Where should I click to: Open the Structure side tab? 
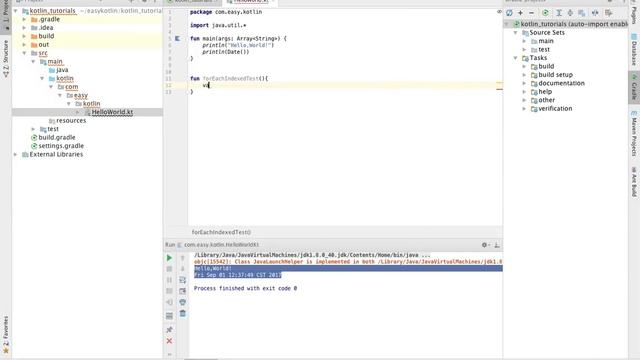click(6, 58)
